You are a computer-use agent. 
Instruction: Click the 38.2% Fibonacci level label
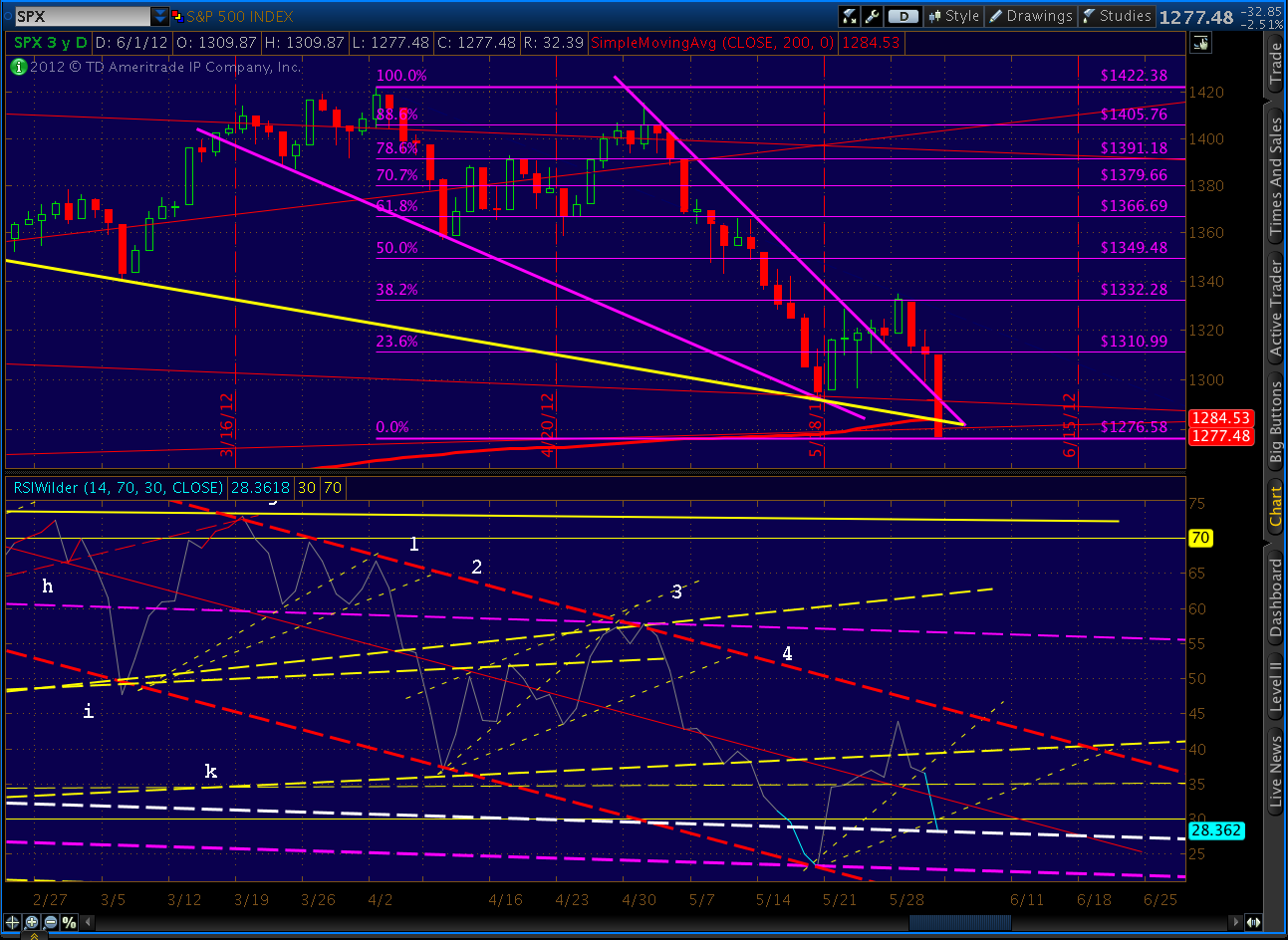[x=396, y=290]
